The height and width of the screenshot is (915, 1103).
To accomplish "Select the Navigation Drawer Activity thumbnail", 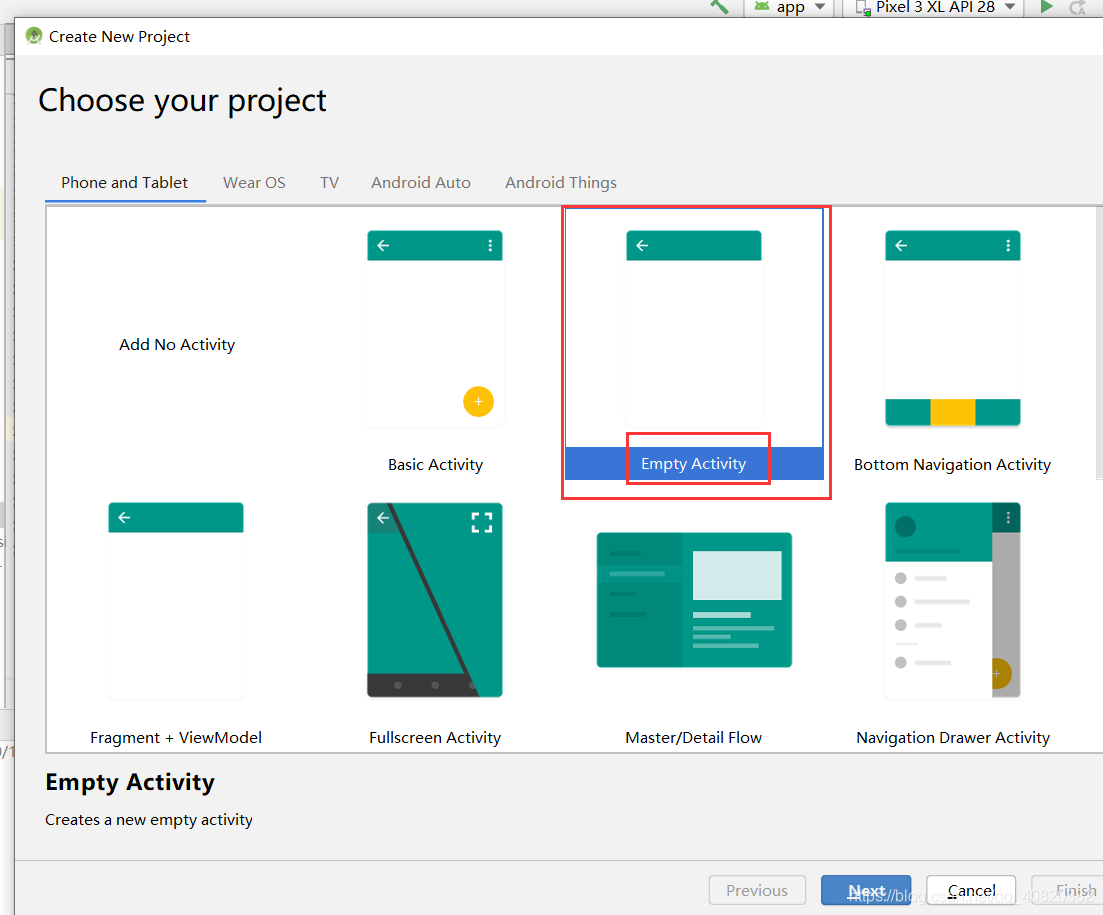I will [x=952, y=600].
